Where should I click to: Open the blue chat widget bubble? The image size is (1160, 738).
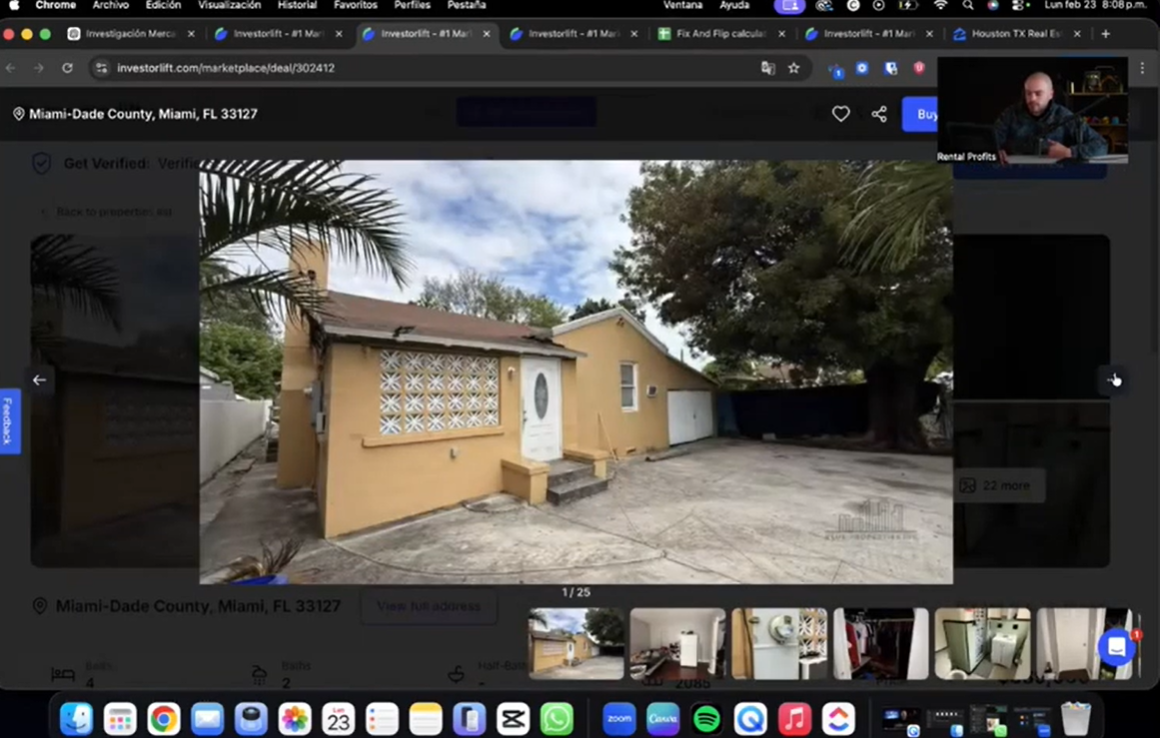point(1116,648)
